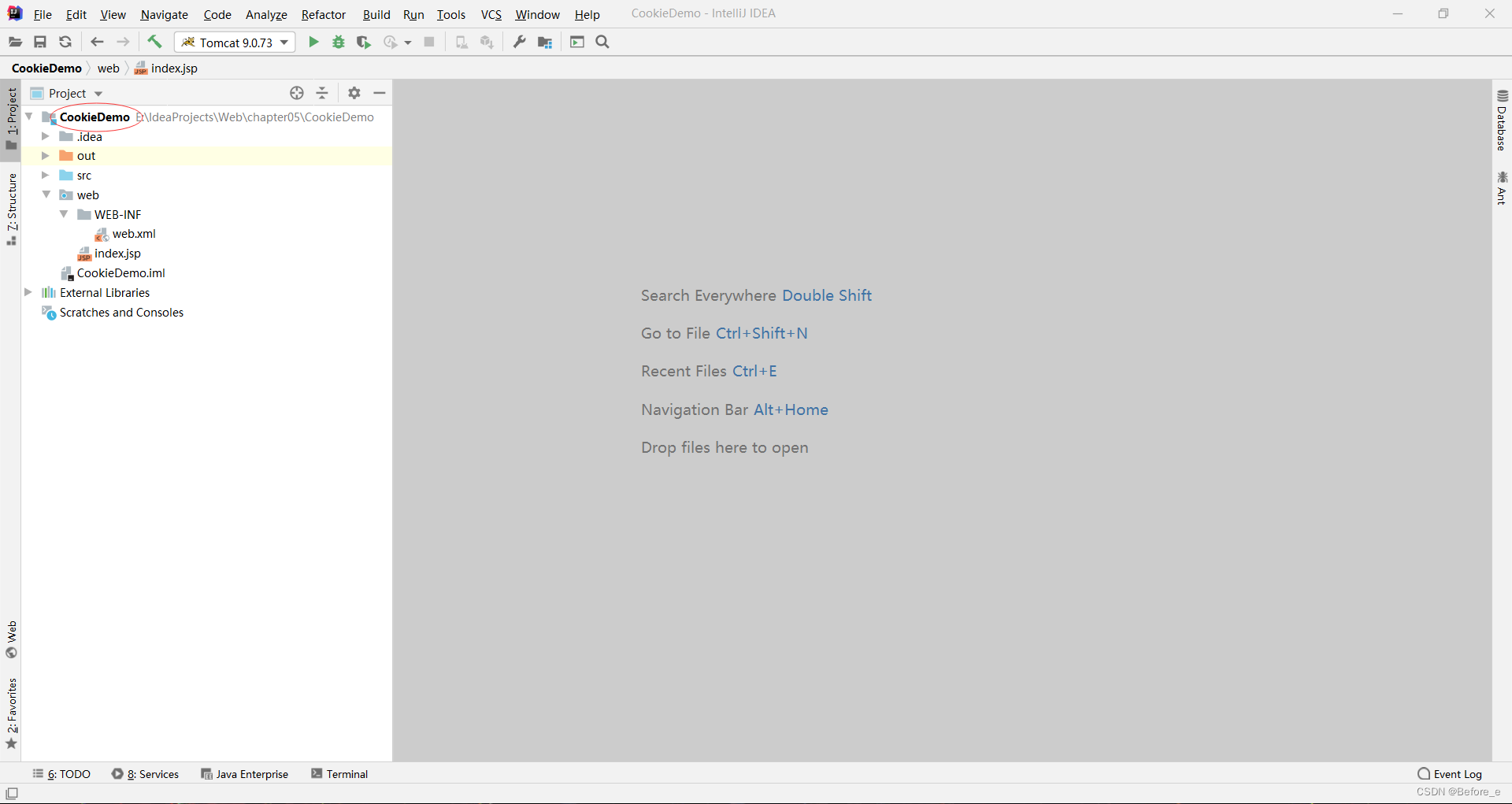The image size is (1512, 804).
Task: Open the Analyze menu
Action: (266, 14)
